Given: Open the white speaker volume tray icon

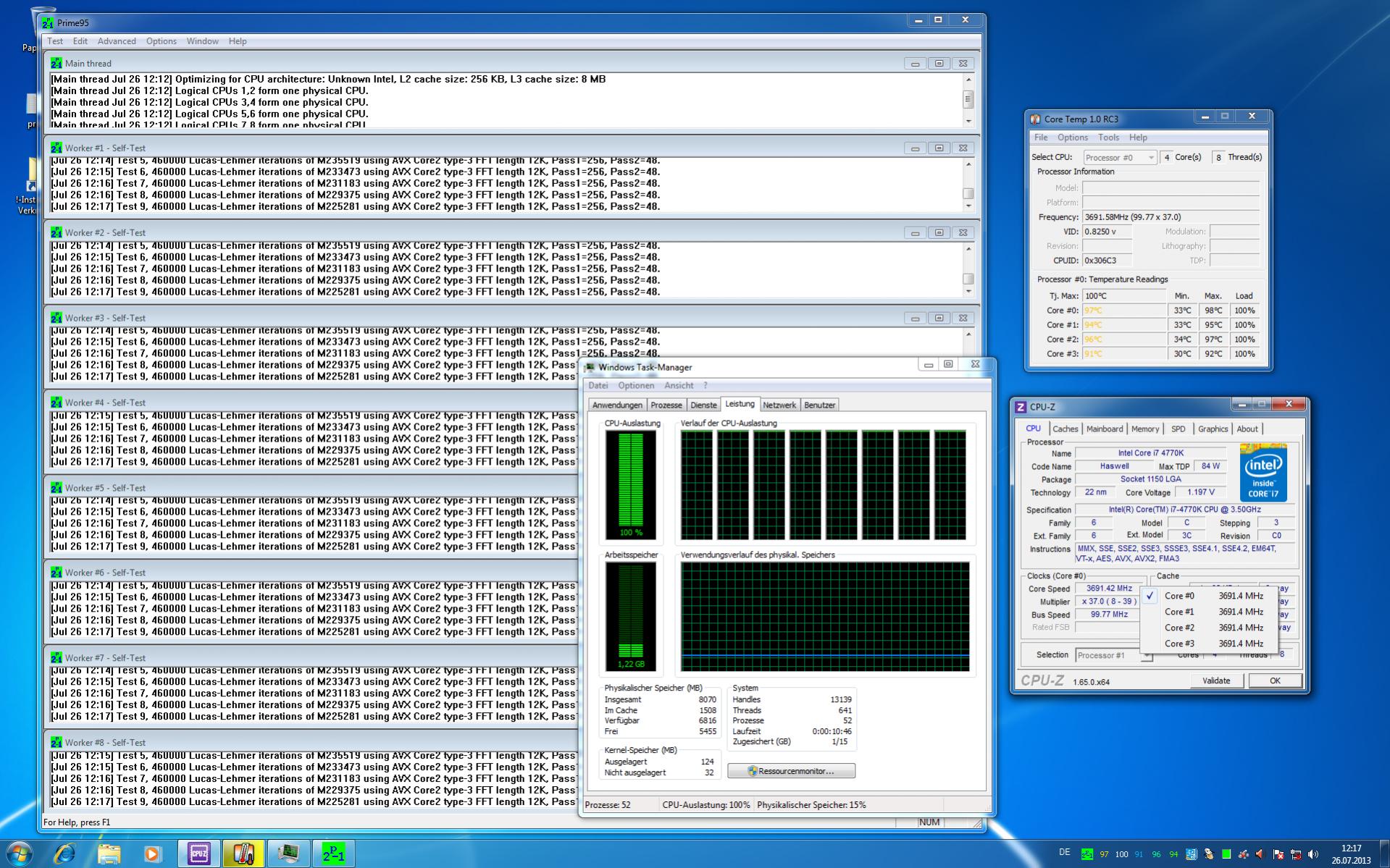Looking at the screenshot, I should coord(1313,854).
